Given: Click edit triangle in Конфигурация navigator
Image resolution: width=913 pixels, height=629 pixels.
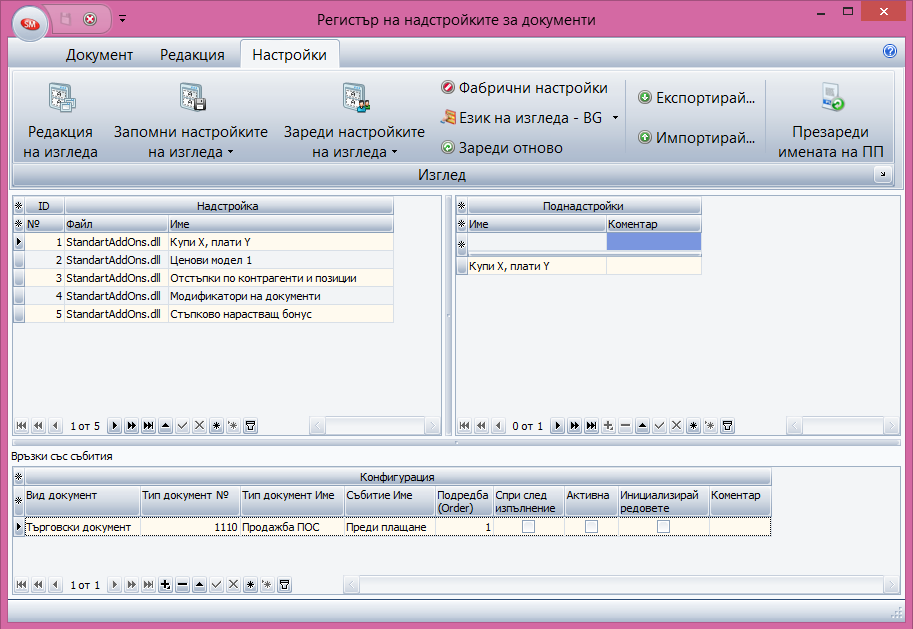Looking at the screenshot, I should [199, 585].
